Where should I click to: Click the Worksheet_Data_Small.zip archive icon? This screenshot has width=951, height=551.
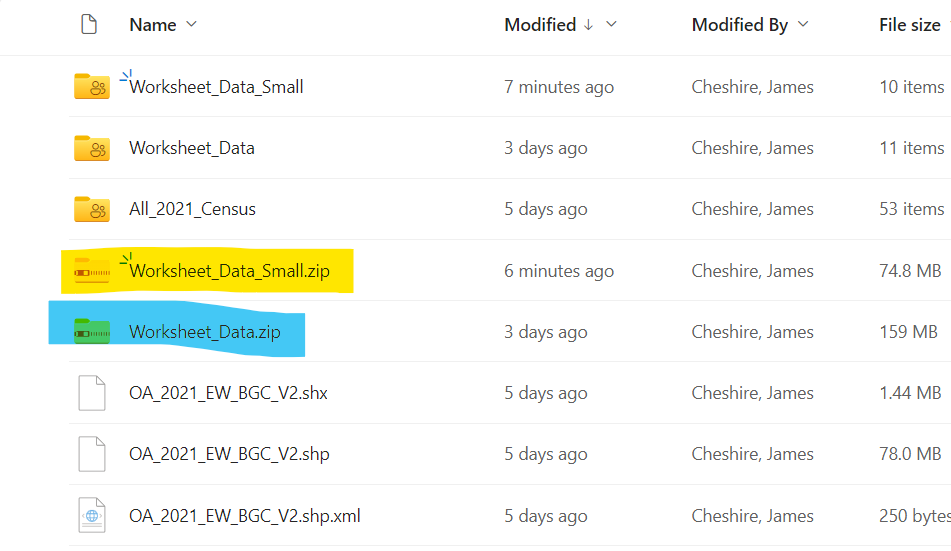coord(92,271)
